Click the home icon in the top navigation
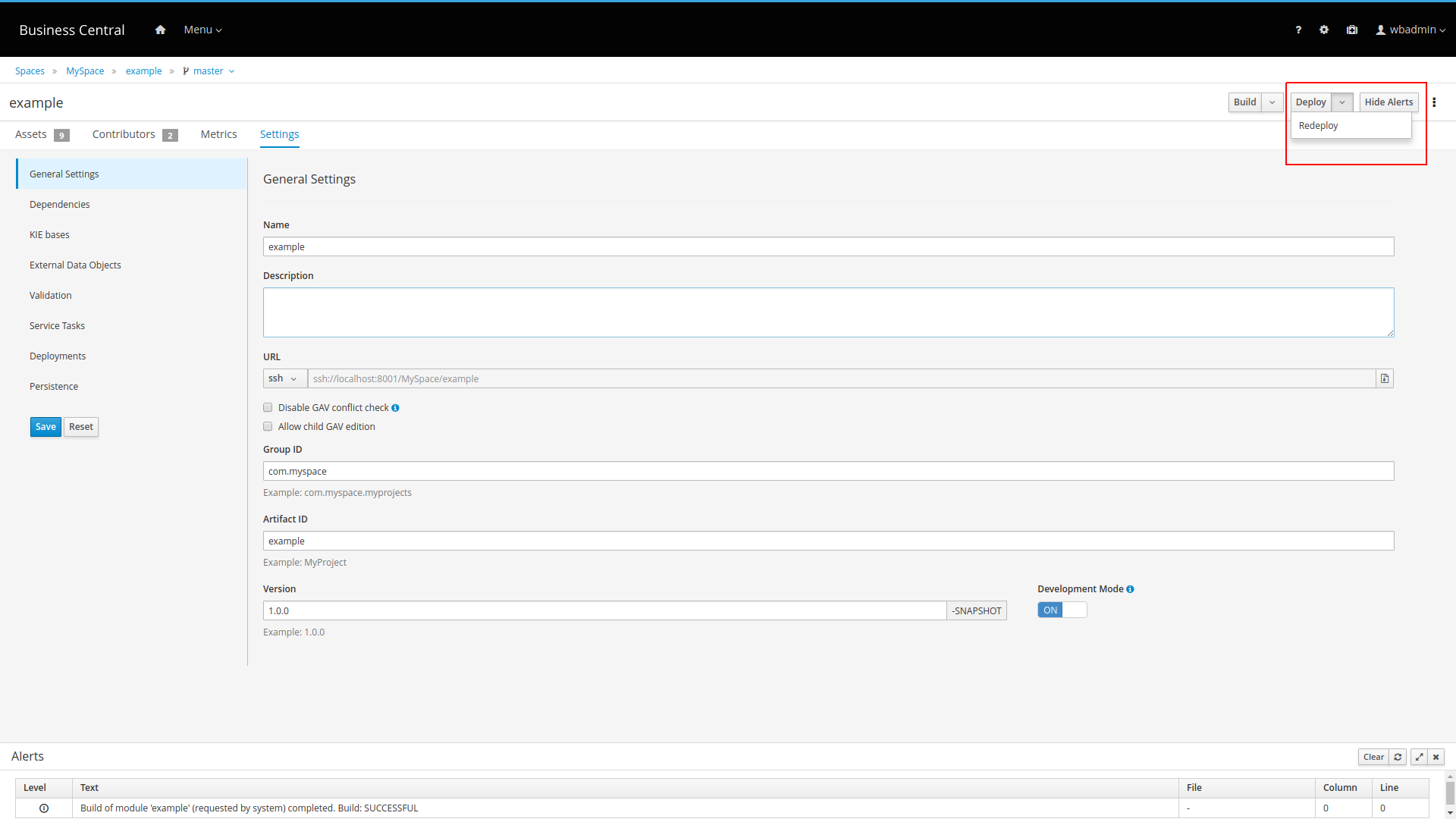Screen dimensions: 1456x819 160,29
